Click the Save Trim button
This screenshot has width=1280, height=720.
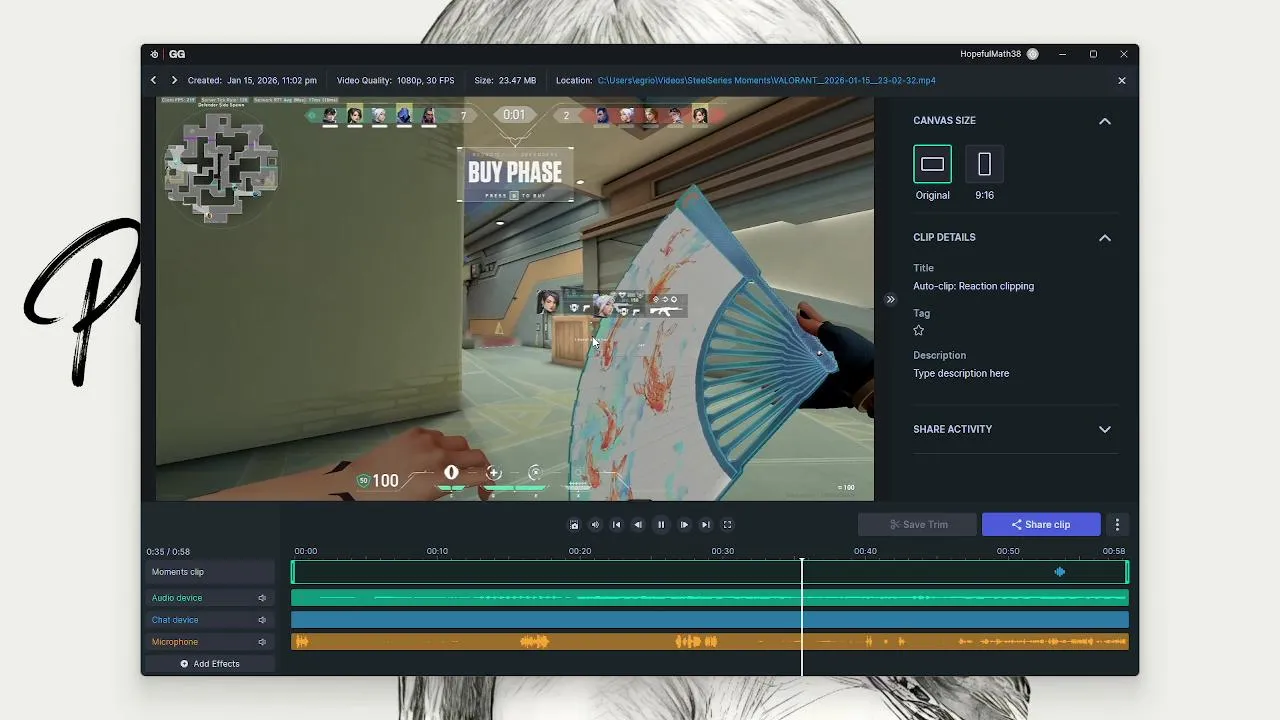pos(917,524)
